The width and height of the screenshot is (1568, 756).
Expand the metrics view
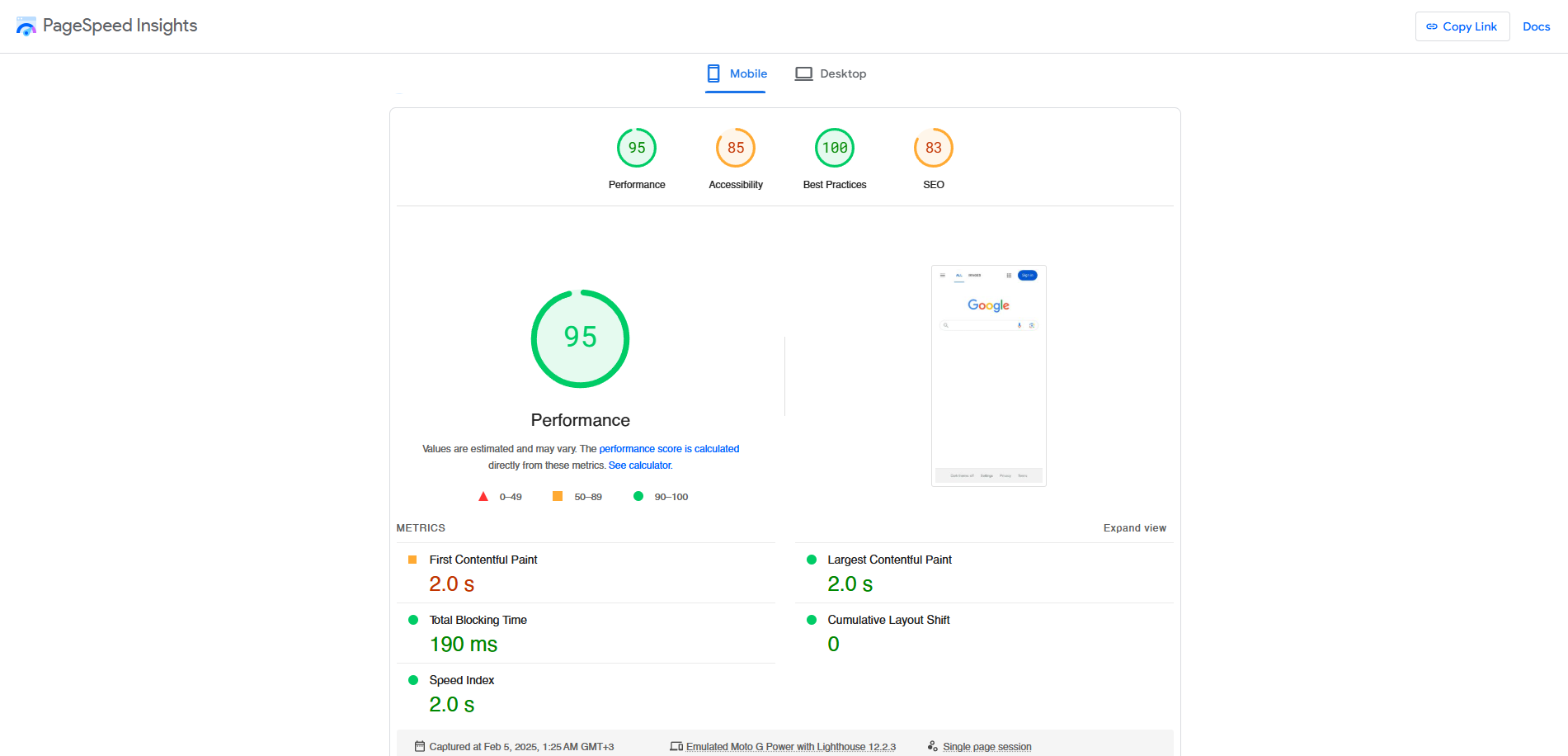(1135, 527)
